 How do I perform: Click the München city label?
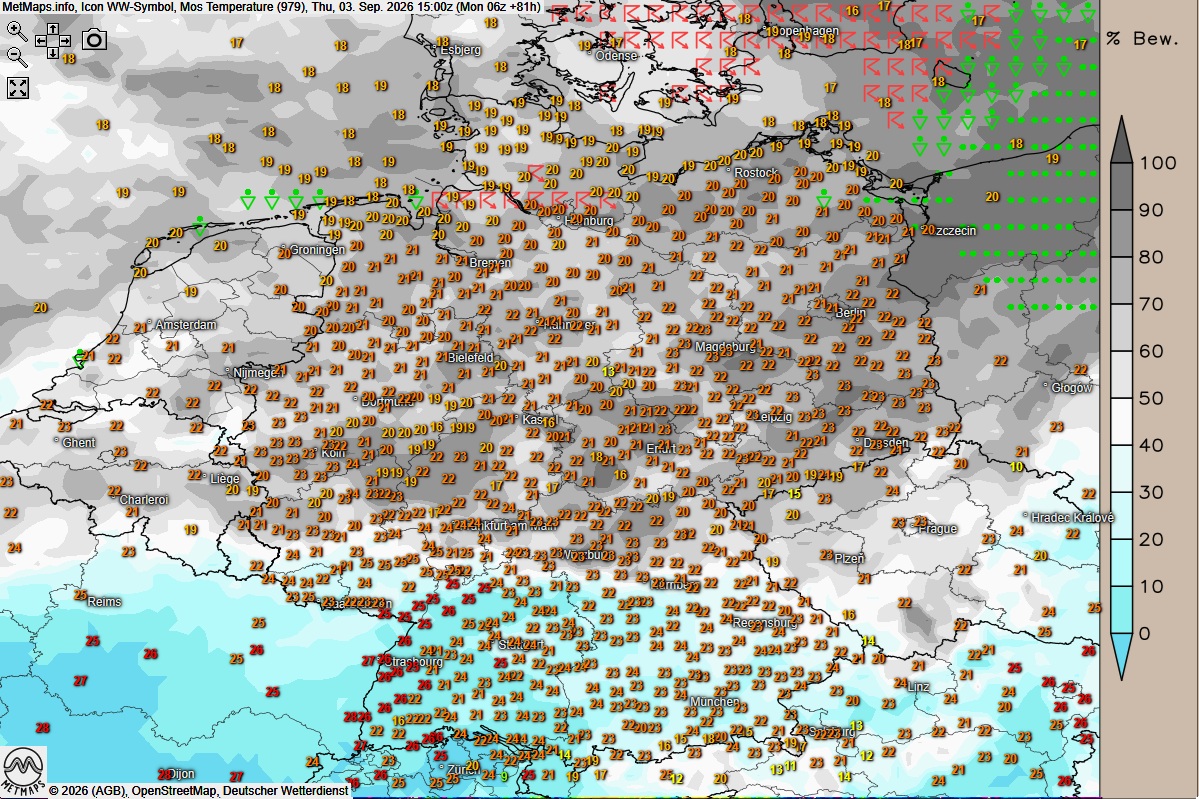[x=715, y=702]
